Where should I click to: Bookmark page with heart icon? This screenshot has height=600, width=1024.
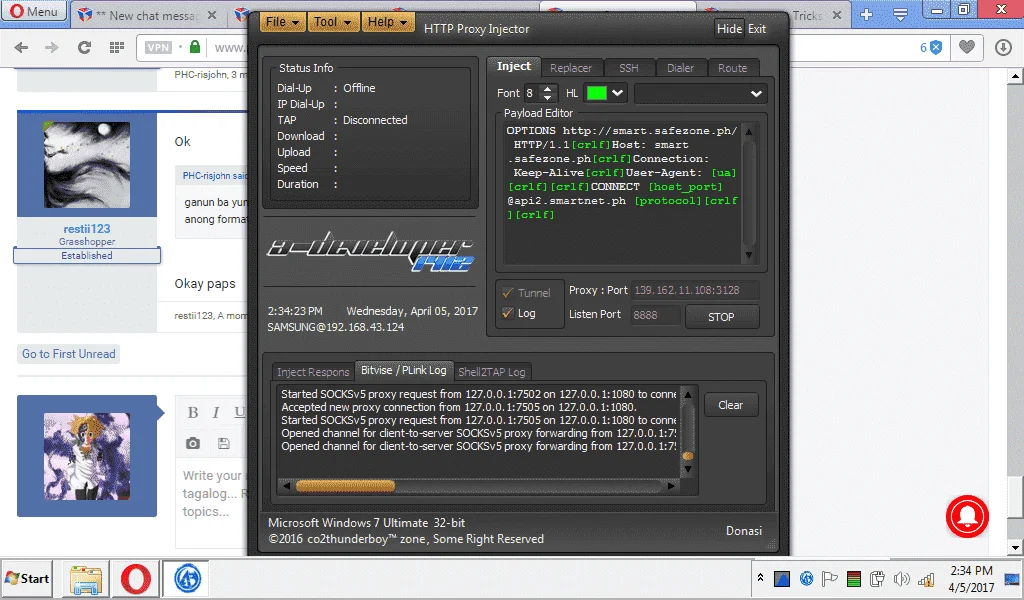coord(967,47)
